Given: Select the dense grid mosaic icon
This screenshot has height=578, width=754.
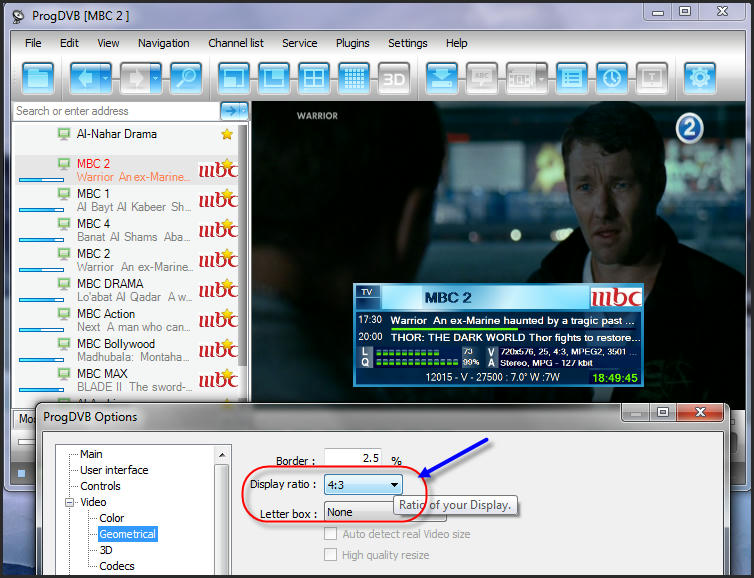Looking at the screenshot, I should click(x=354, y=78).
